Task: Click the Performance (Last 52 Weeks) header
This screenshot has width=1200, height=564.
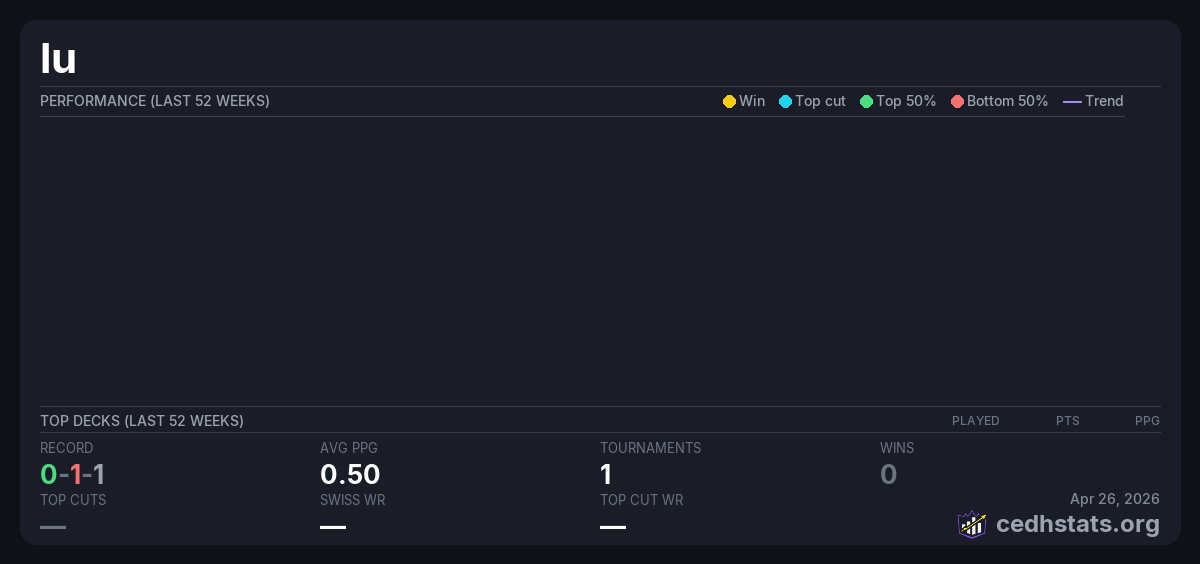Action: point(155,101)
